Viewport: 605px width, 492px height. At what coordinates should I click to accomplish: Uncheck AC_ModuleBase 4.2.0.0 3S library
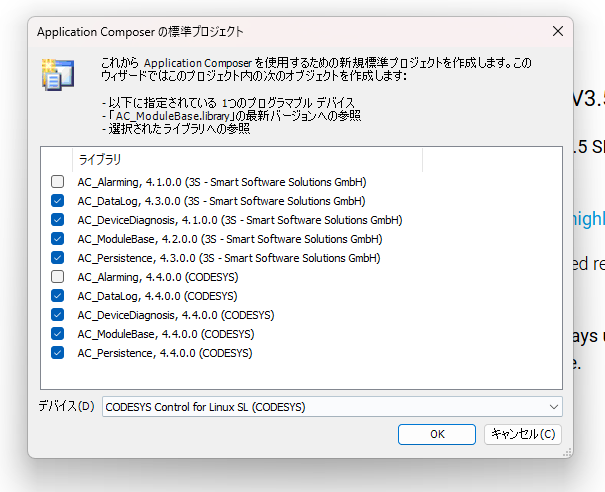57,238
